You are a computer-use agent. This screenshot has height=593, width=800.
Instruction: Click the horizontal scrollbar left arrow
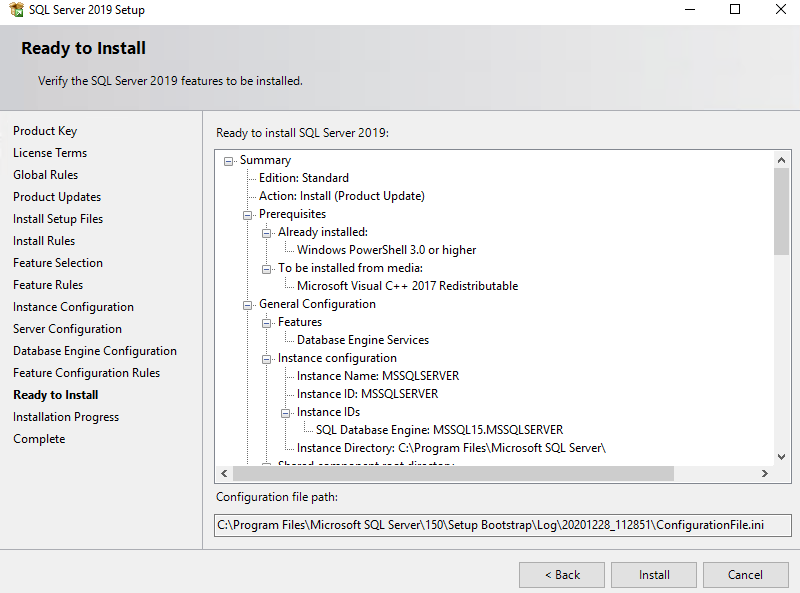224,474
